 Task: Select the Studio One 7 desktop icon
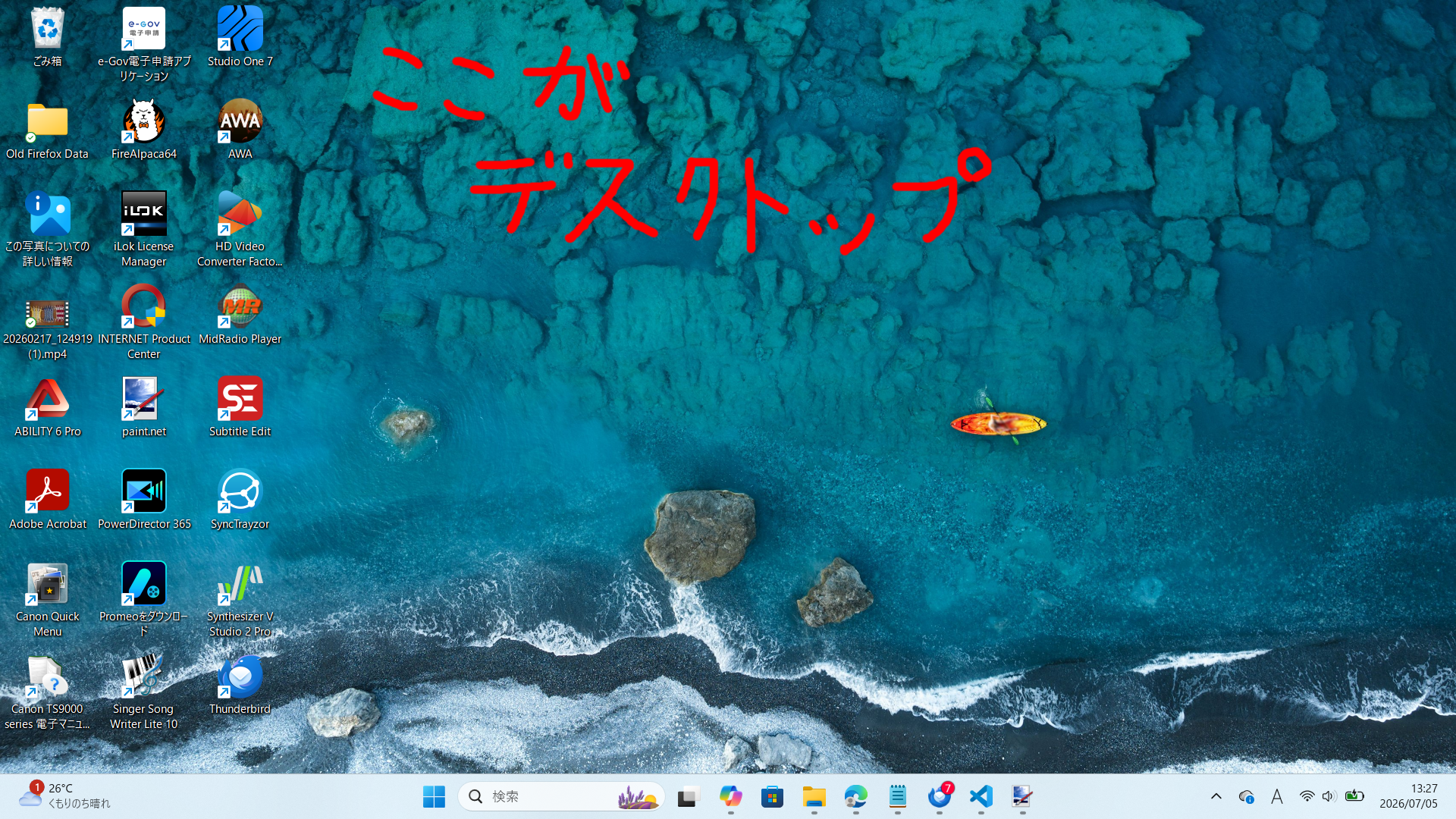coord(240,36)
